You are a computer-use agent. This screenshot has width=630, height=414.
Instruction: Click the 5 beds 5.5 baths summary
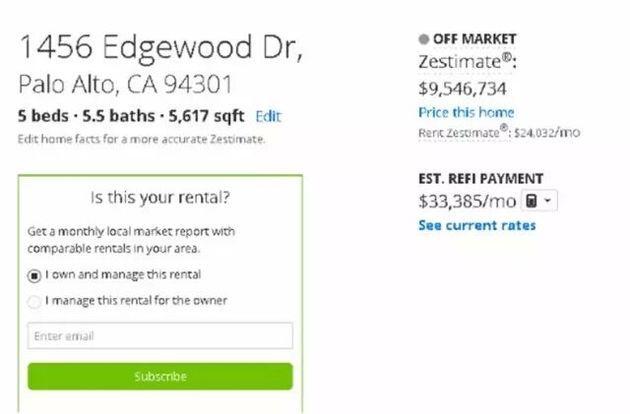(132, 116)
